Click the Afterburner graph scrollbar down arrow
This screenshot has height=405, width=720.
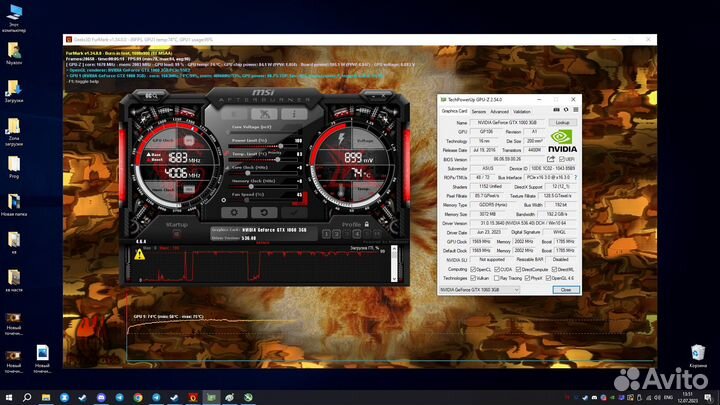coord(394,279)
